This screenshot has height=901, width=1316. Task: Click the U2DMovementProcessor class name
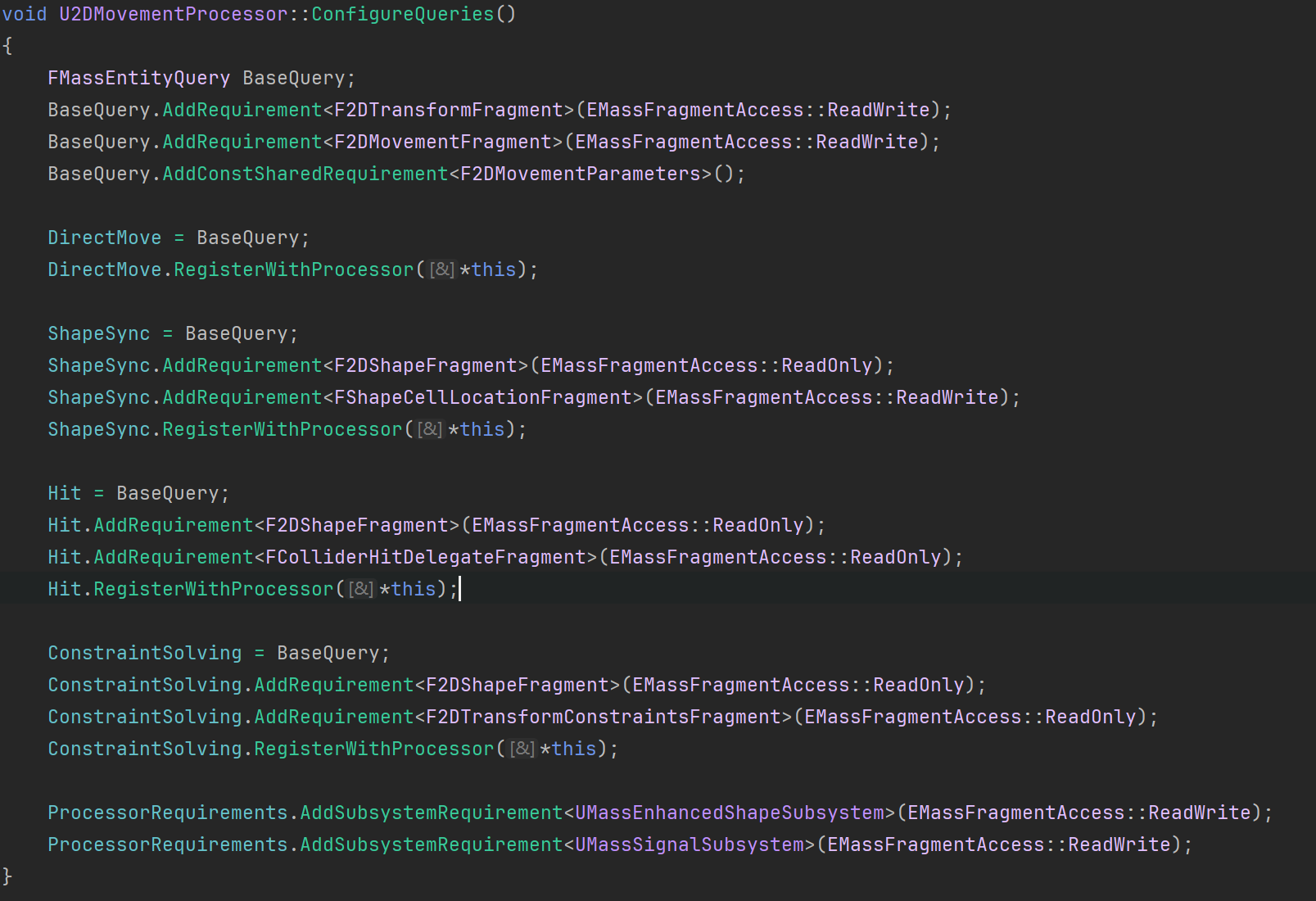pyautogui.click(x=174, y=14)
